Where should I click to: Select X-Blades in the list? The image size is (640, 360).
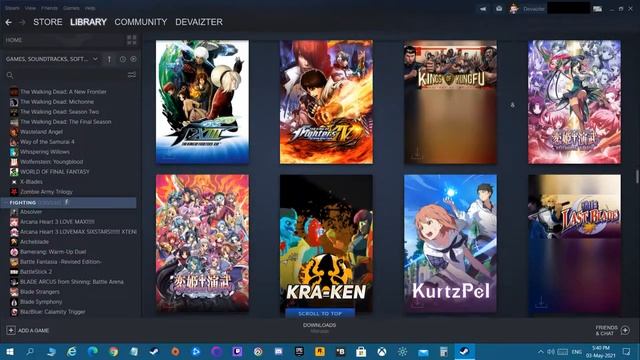(x=31, y=182)
